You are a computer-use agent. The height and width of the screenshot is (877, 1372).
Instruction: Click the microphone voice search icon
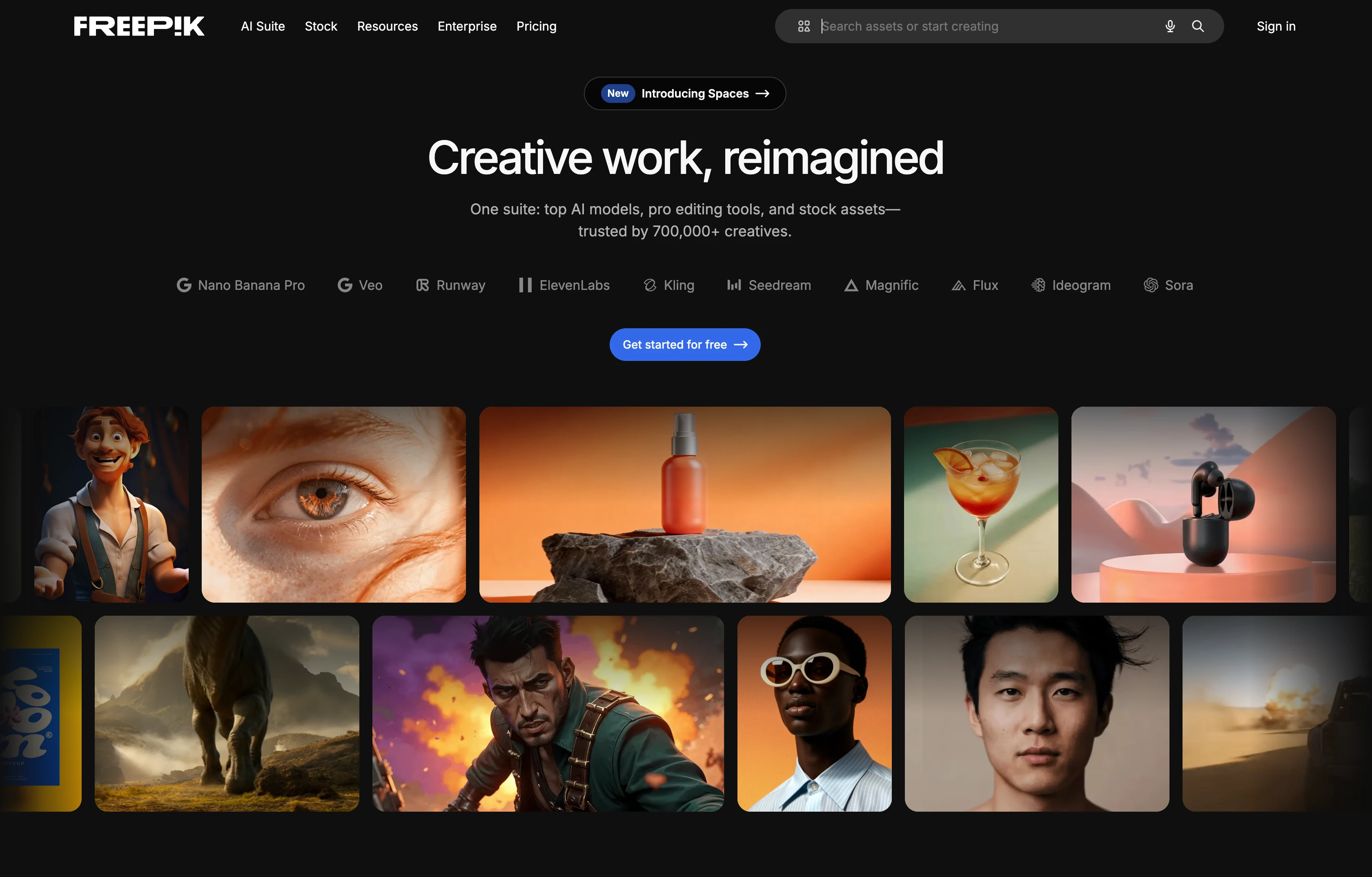point(1170,26)
